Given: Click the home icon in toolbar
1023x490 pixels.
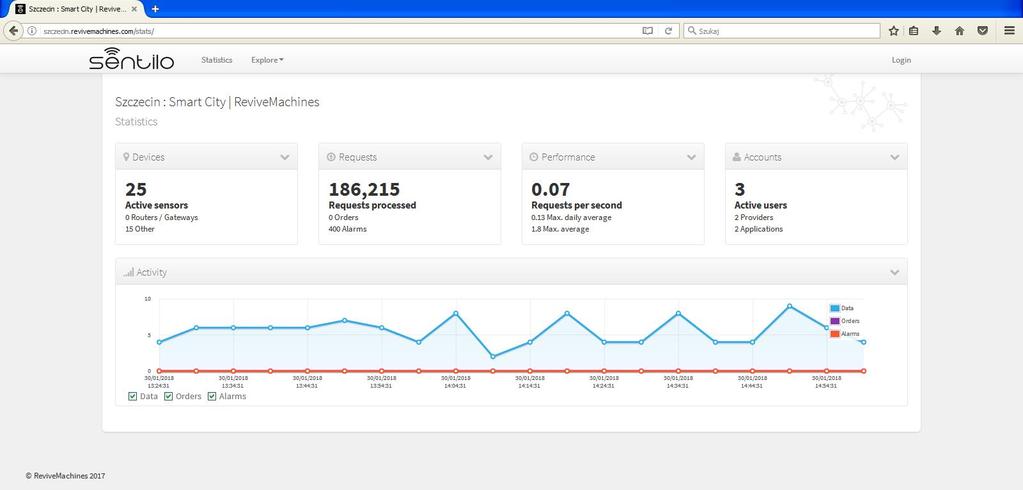Looking at the screenshot, I should point(959,31).
